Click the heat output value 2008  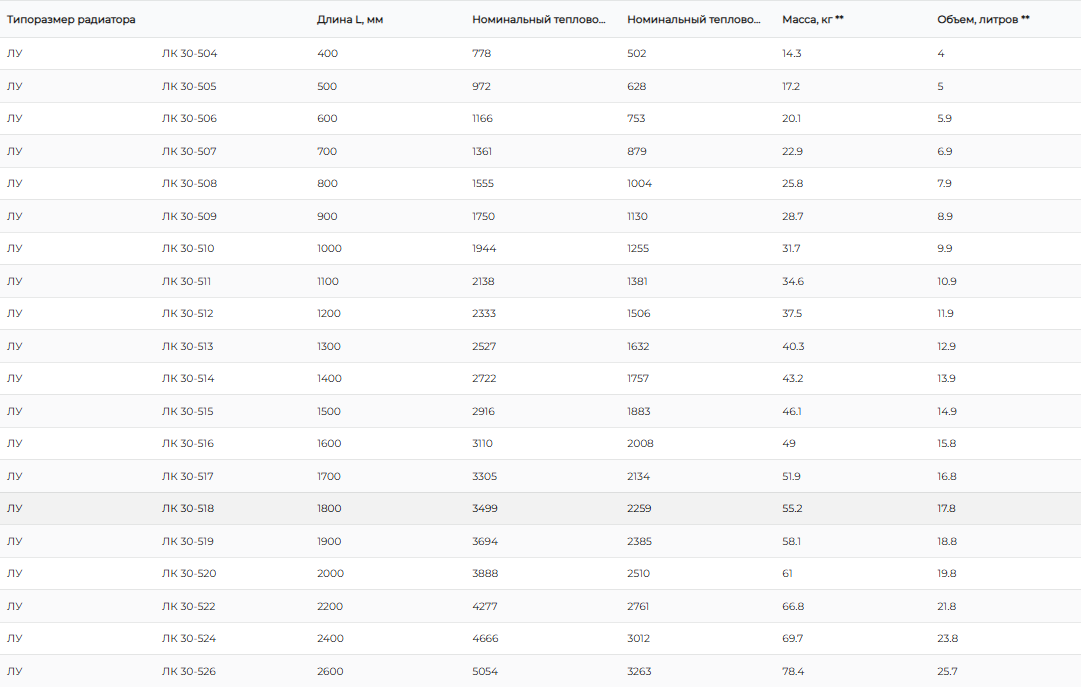pyautogui.click(x=640, y=444)
